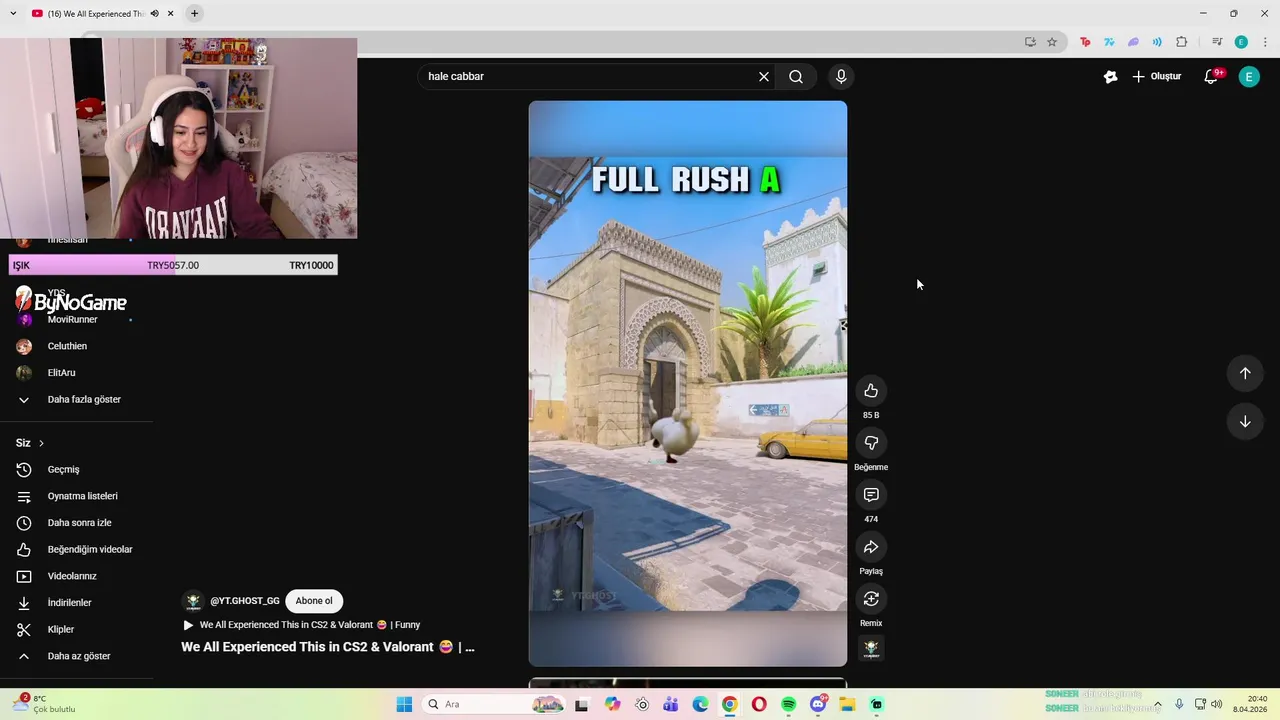Image resolution: width=1280 pixels, height=720 pixels.
Task: Open the comments with 474 count
Action: [x=871, y=495]
